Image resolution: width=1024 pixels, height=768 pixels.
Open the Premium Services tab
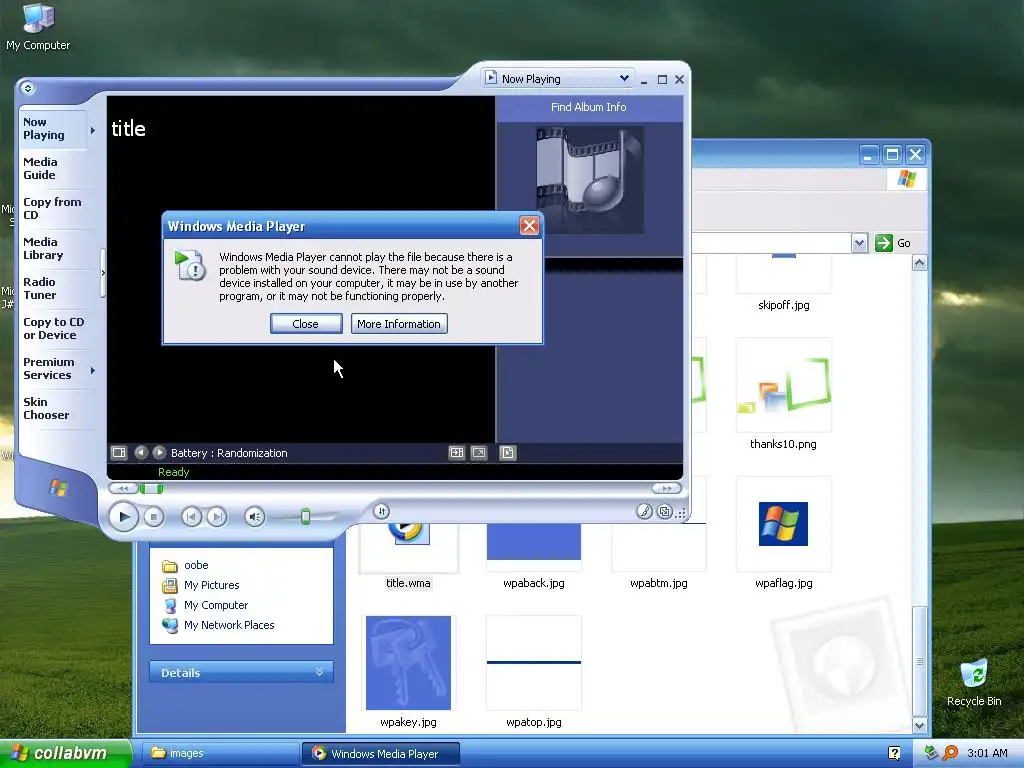pos(49,368)
